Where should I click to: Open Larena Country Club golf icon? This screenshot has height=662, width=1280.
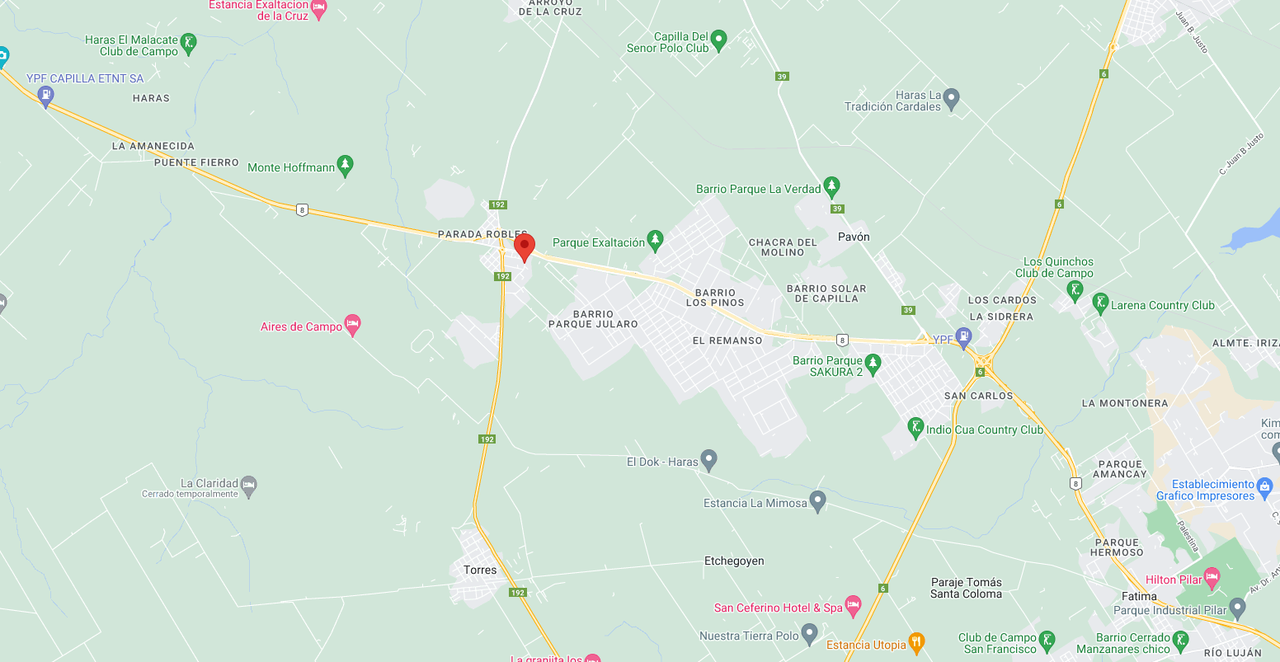(x=1100, y=303)
